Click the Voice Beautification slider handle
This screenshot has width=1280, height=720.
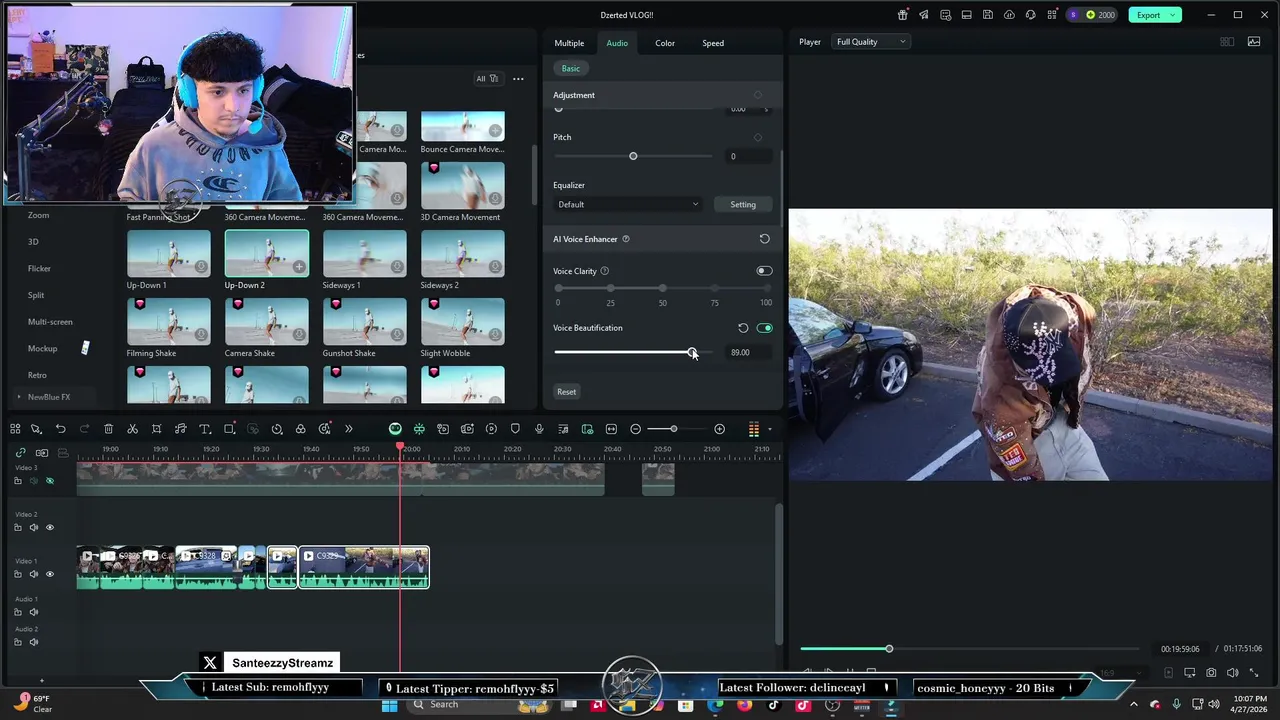click(692, 352)
